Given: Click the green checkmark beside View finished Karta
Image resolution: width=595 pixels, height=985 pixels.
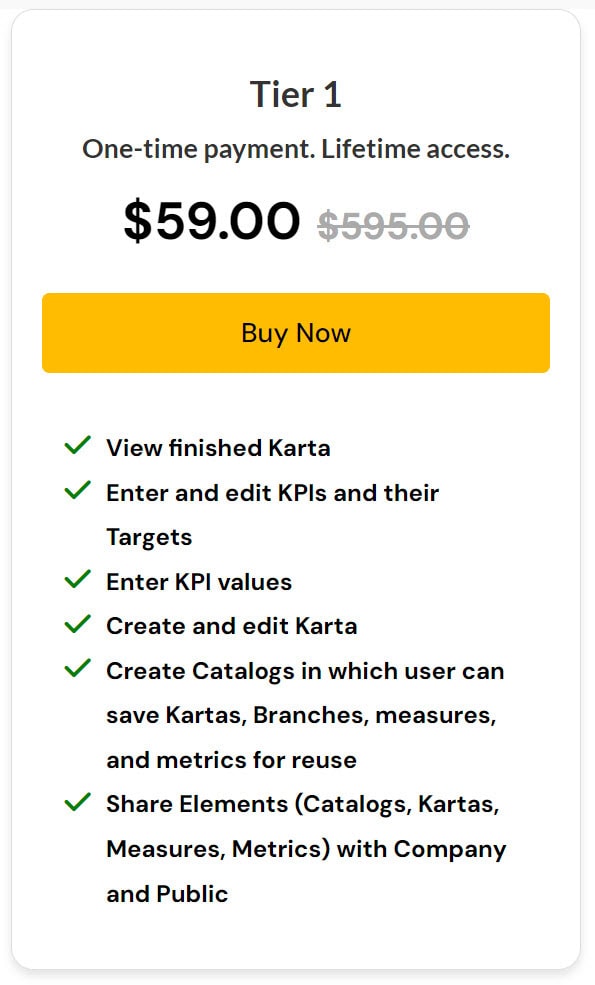Looking at the screenshot, I should click(x=78, y=444).
